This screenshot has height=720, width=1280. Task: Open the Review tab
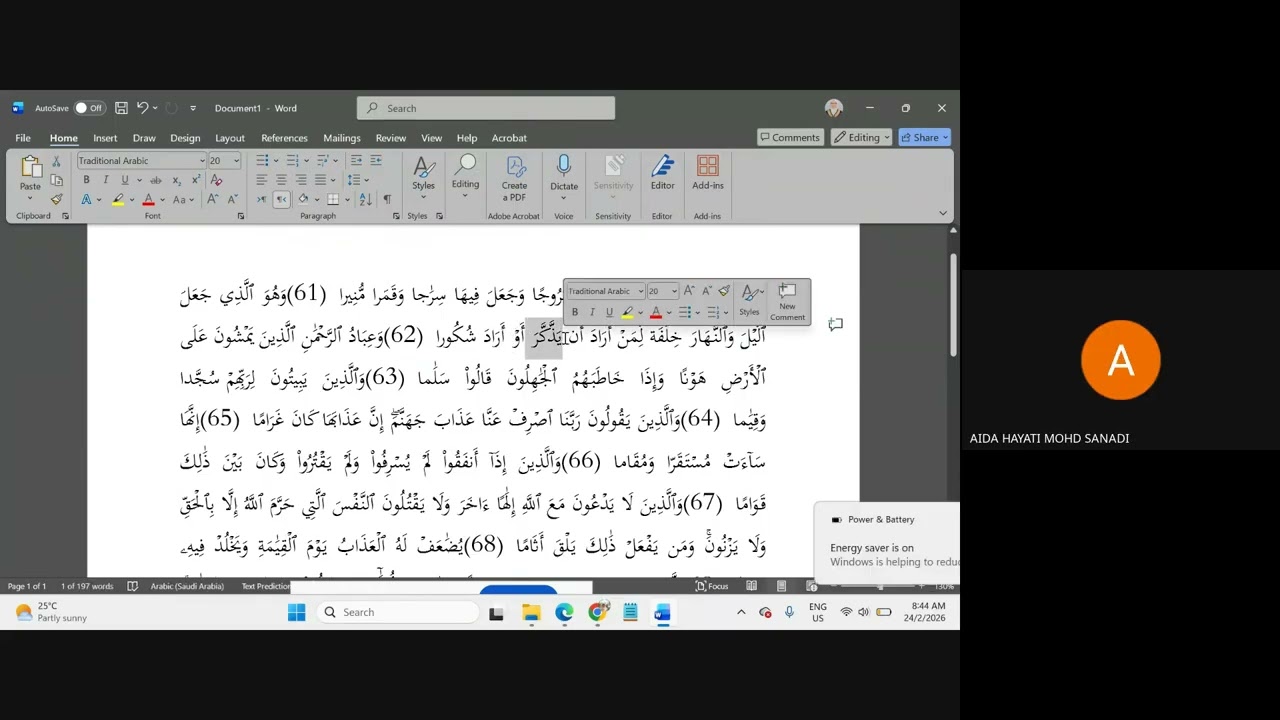[390, 138]
